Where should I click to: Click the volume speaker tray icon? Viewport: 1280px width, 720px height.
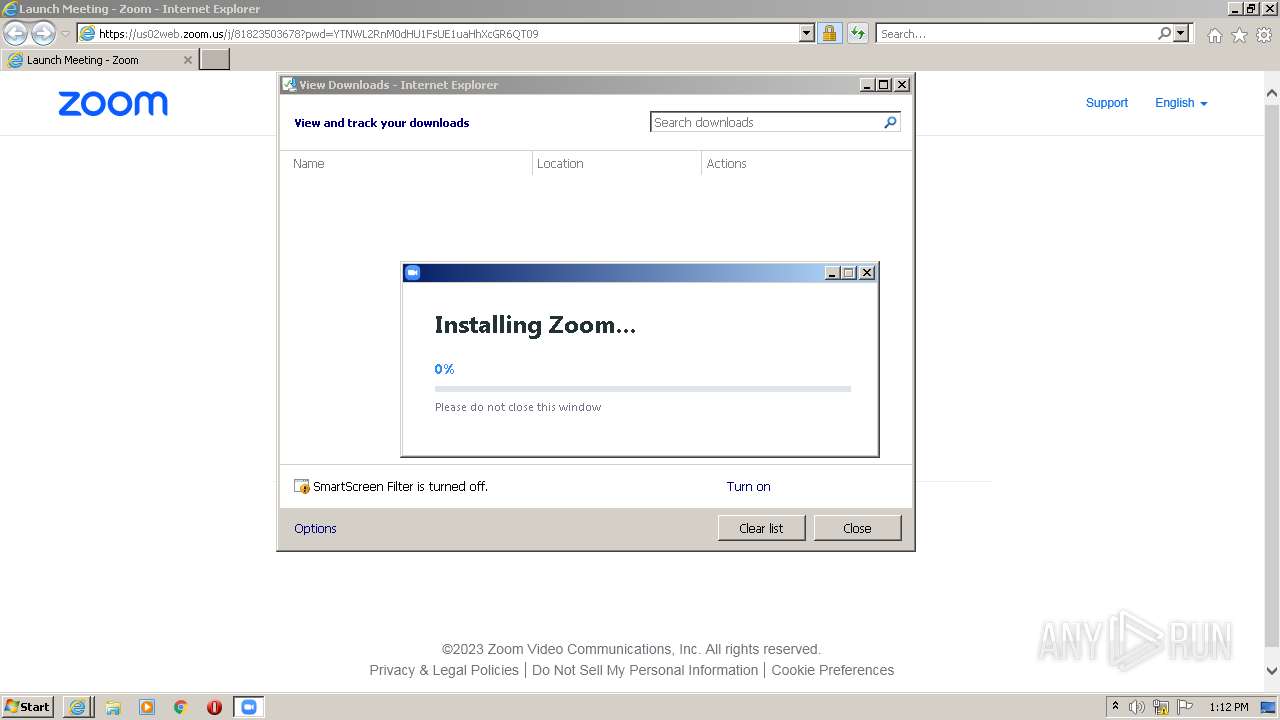coord(1137,707)
